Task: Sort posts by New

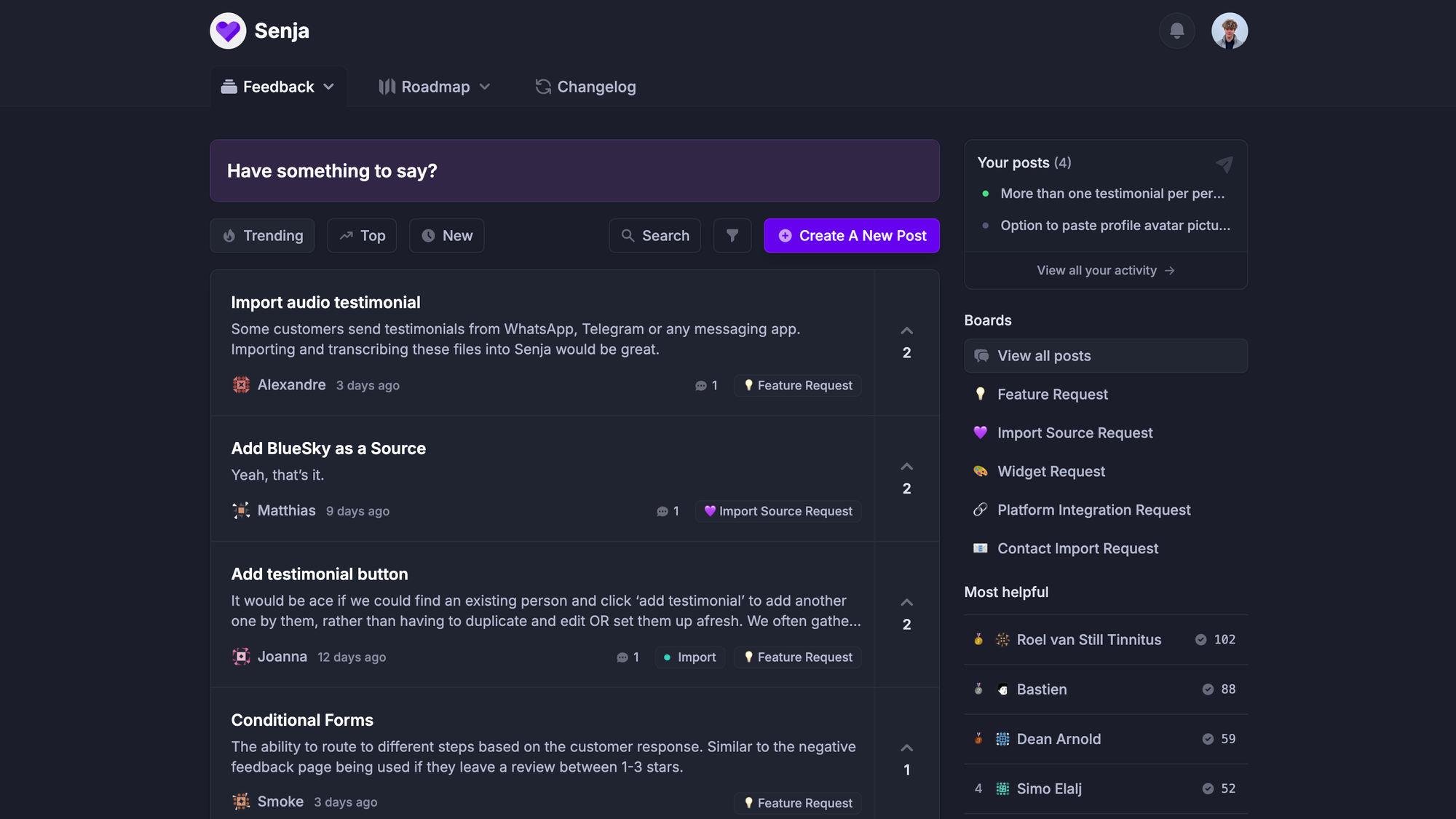Action: (x=446, y=235)
